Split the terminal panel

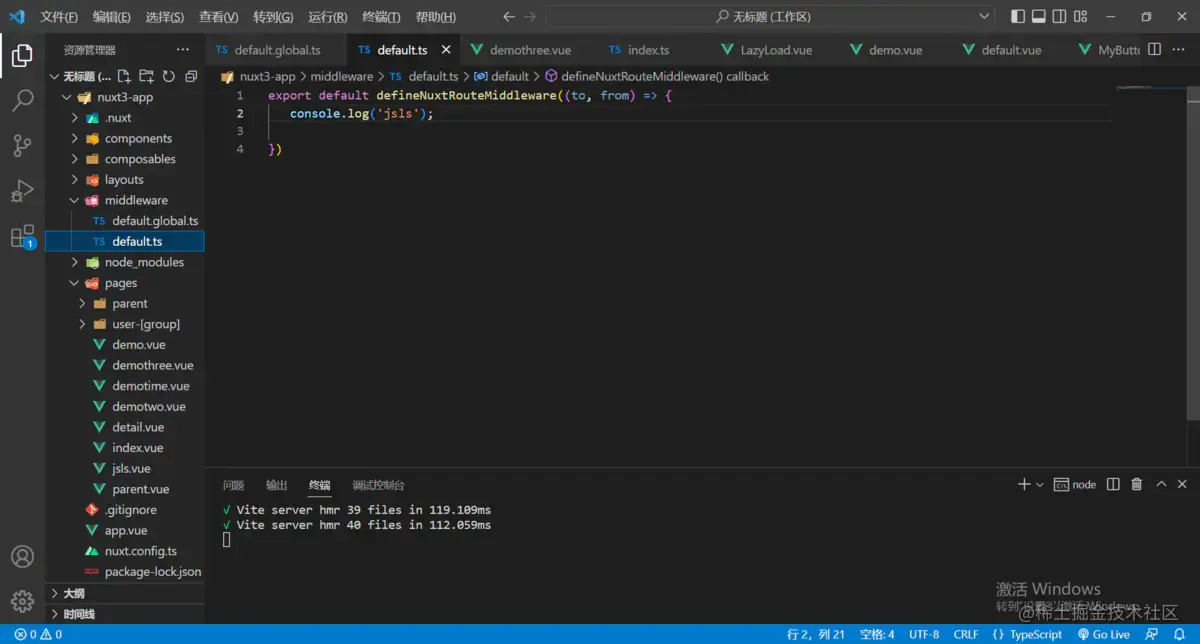pyautogui.click(x=1113, y=484)
